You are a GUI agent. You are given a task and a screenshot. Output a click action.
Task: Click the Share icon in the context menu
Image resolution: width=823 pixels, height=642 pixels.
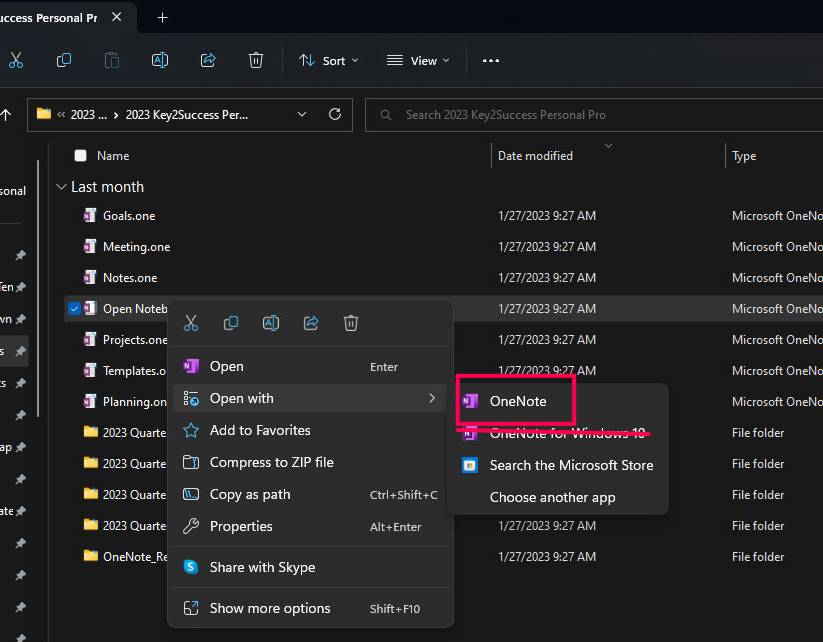point(311,323)
